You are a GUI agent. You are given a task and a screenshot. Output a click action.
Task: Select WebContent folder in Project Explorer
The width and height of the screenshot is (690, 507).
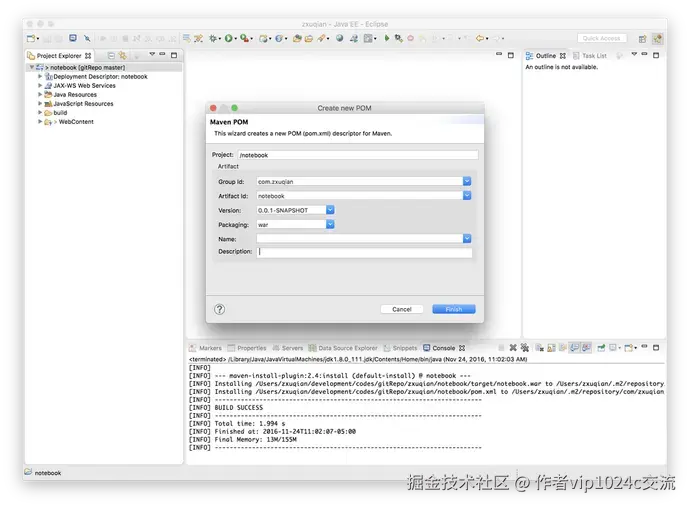point(76,122)
